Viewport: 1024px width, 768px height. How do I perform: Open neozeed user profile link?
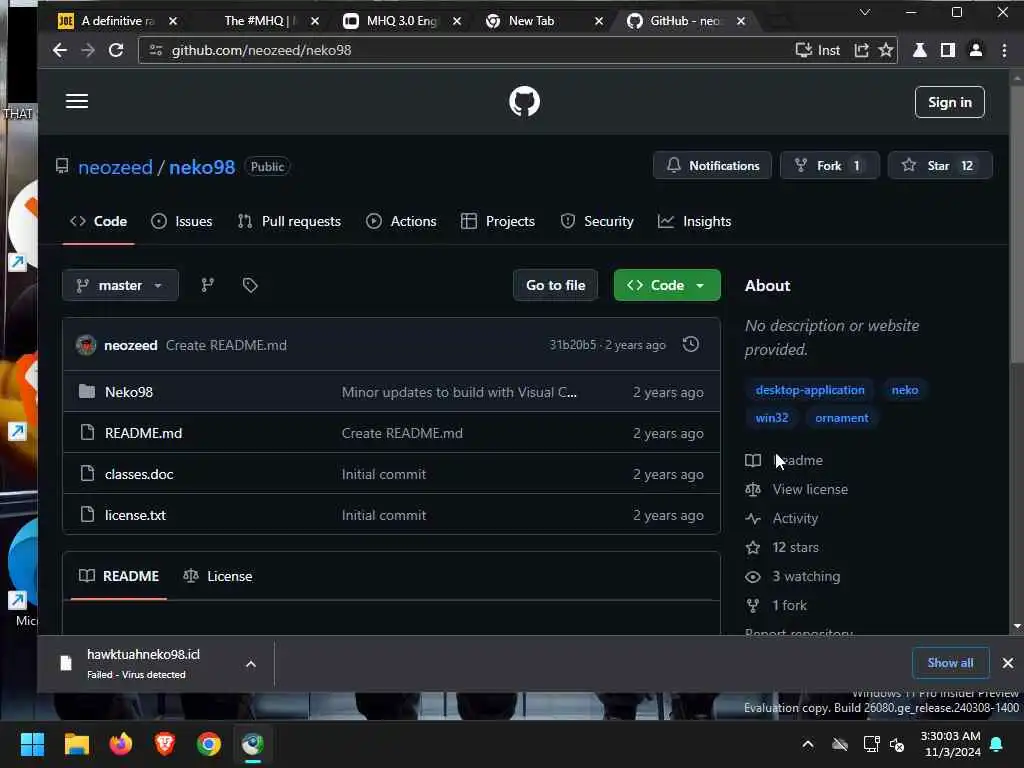(x=115, y=167)
